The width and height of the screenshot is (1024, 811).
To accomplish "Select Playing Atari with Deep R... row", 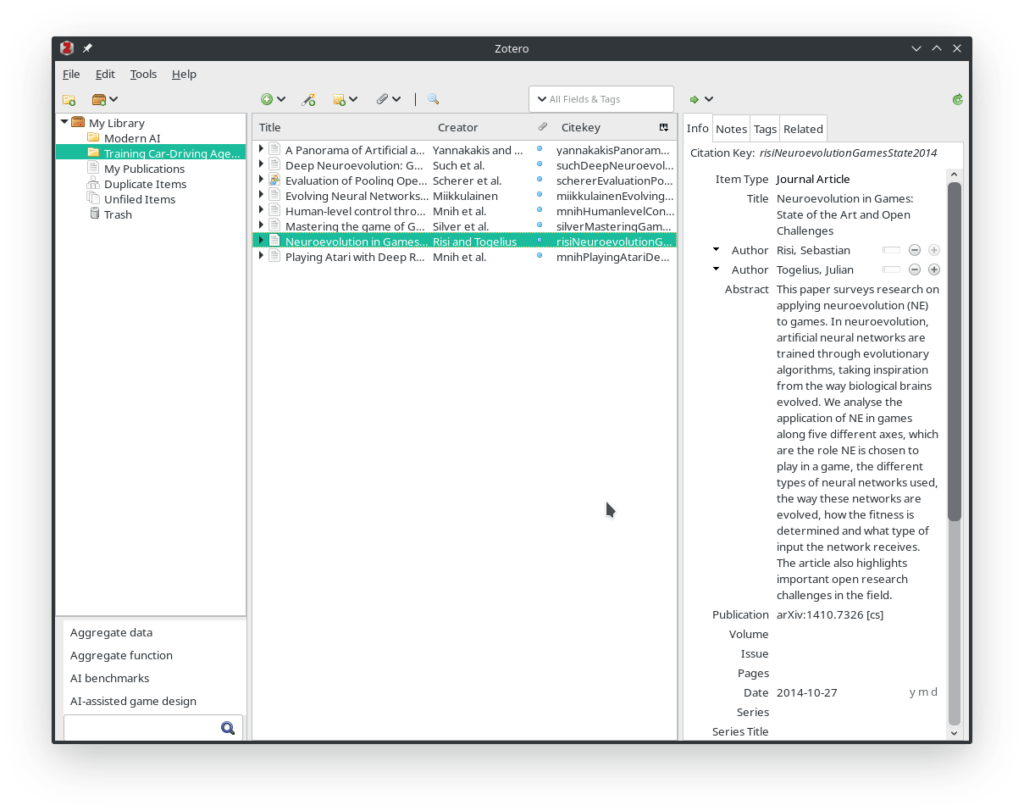I will pos(464,257).
